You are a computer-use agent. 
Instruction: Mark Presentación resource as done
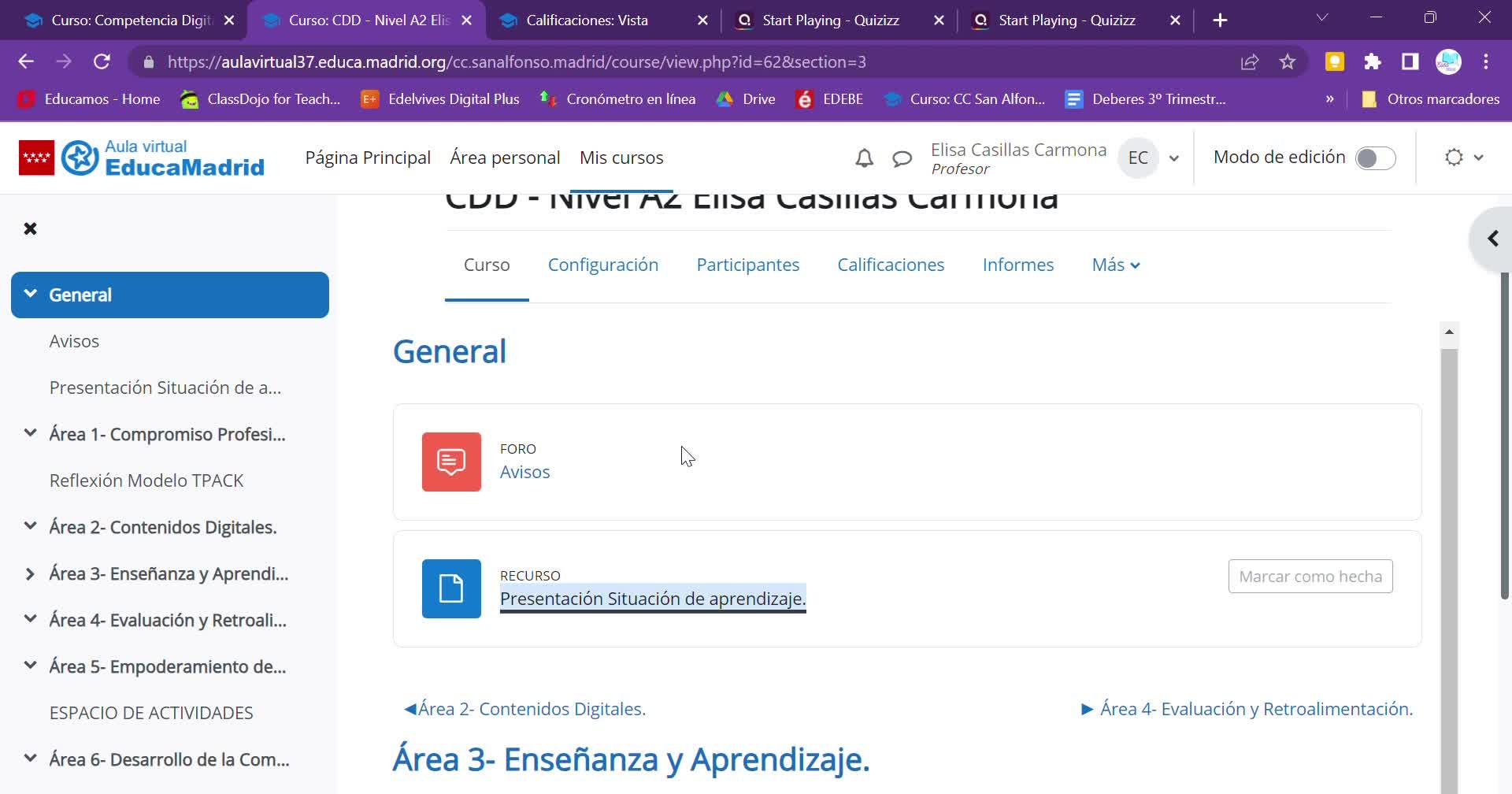click(1310, 577)
